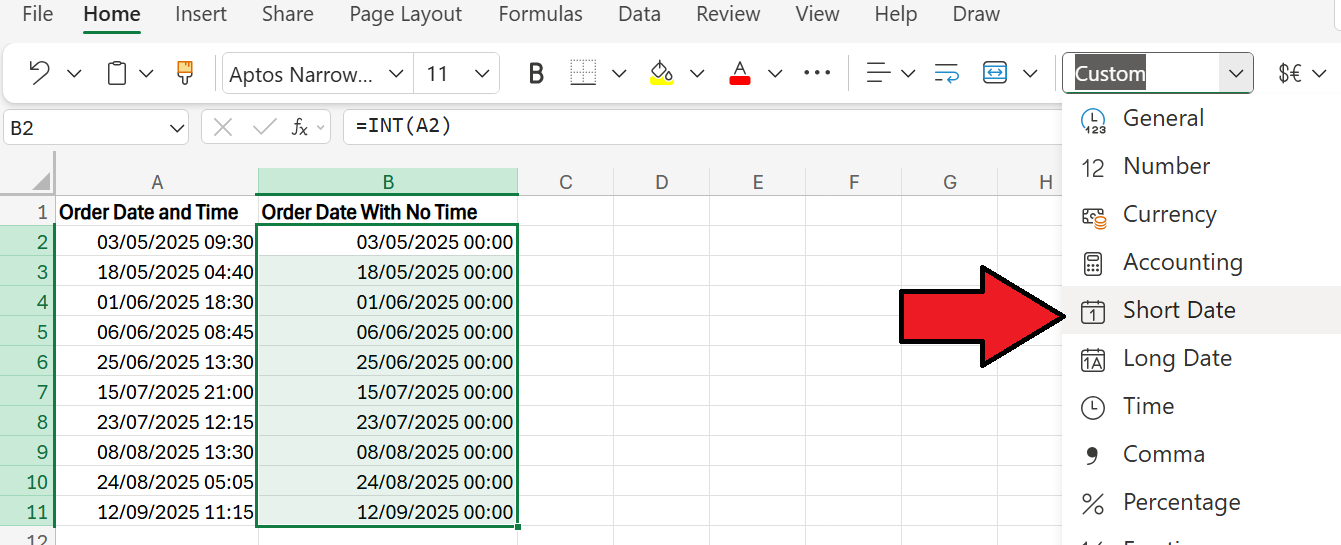Switch to the Insert tab

pos(201,14)
